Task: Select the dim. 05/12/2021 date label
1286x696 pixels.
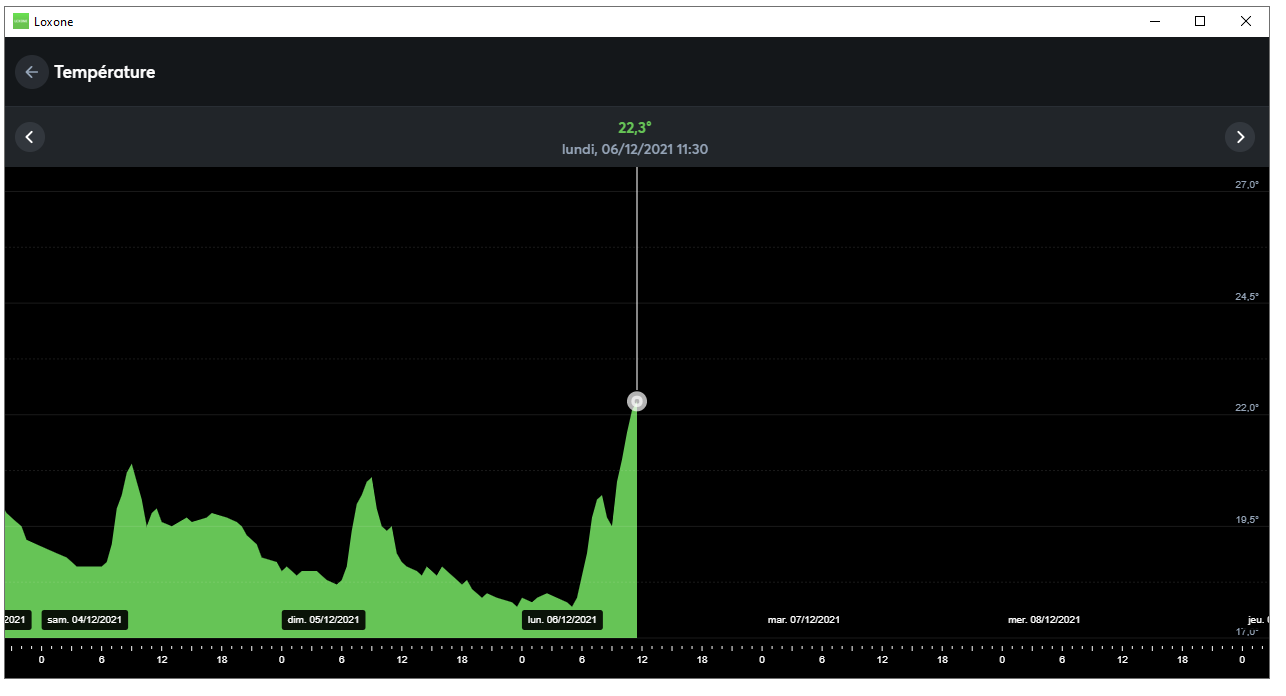Action: (x=323, y=620)
